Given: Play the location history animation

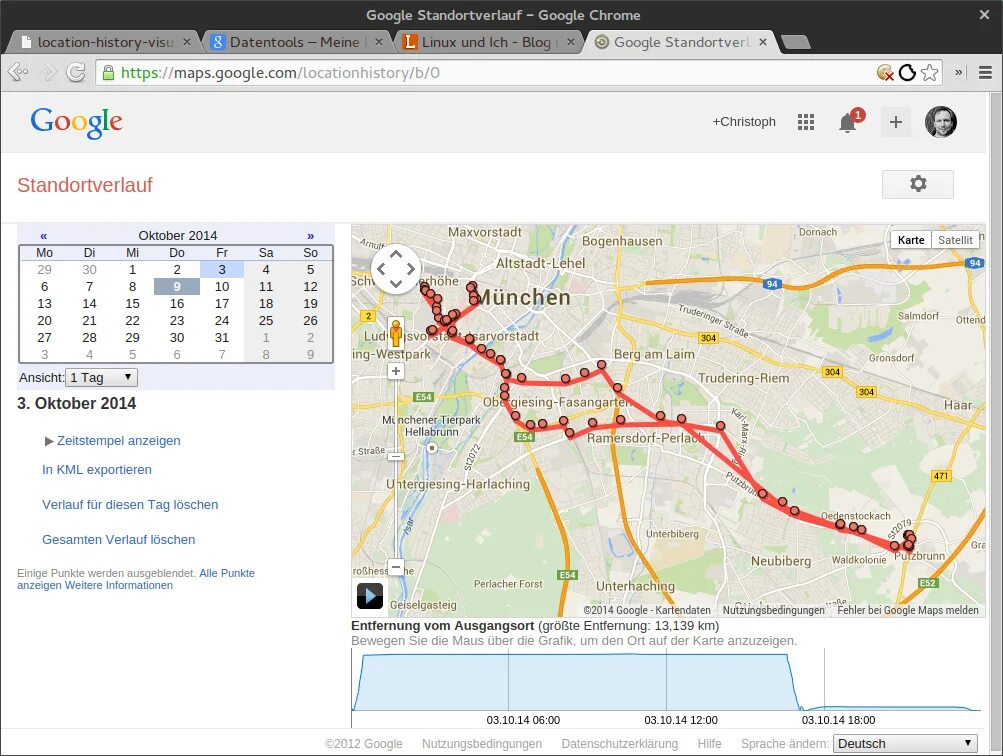Looking at the screenshot, I should [370, 595].
